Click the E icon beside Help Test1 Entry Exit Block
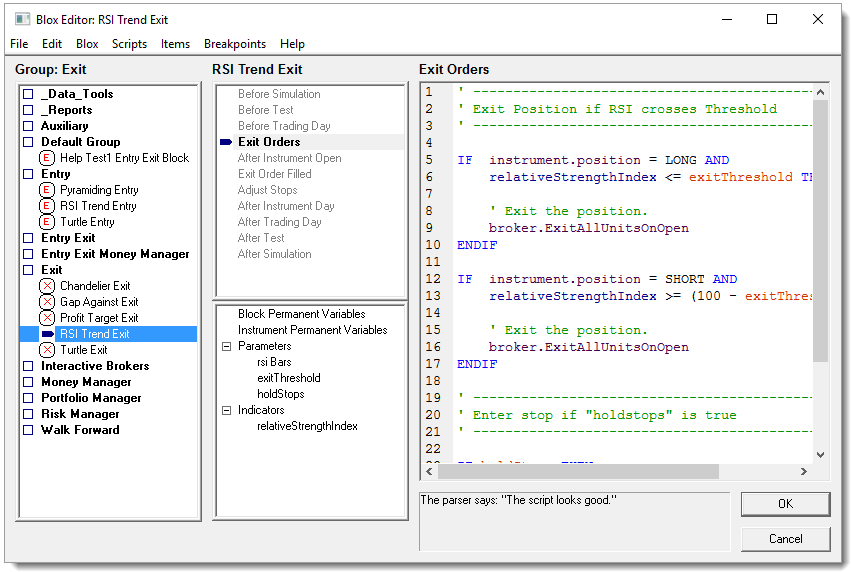 pos(47,158)
